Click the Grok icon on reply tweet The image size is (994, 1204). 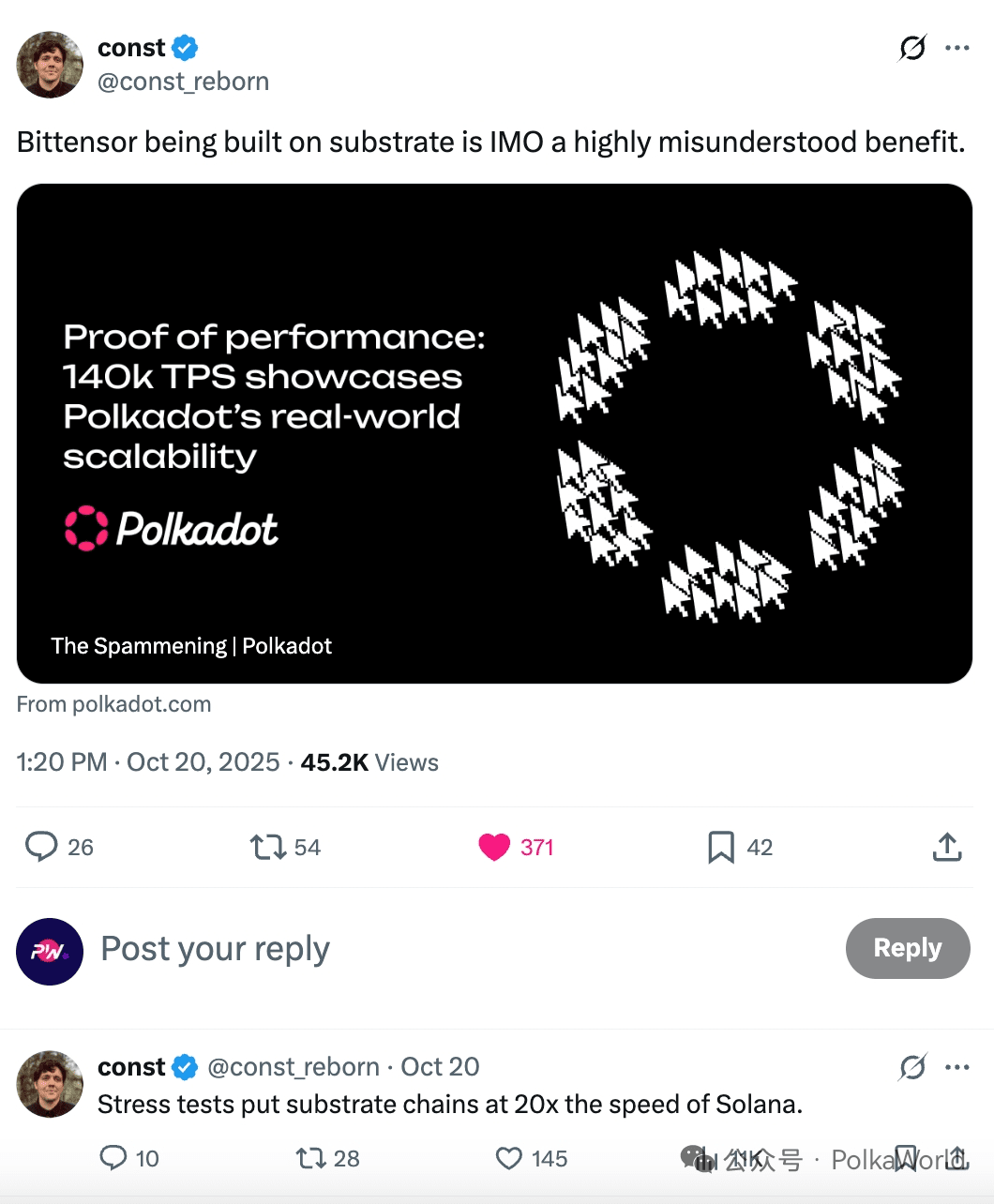tap(912, 1067)
